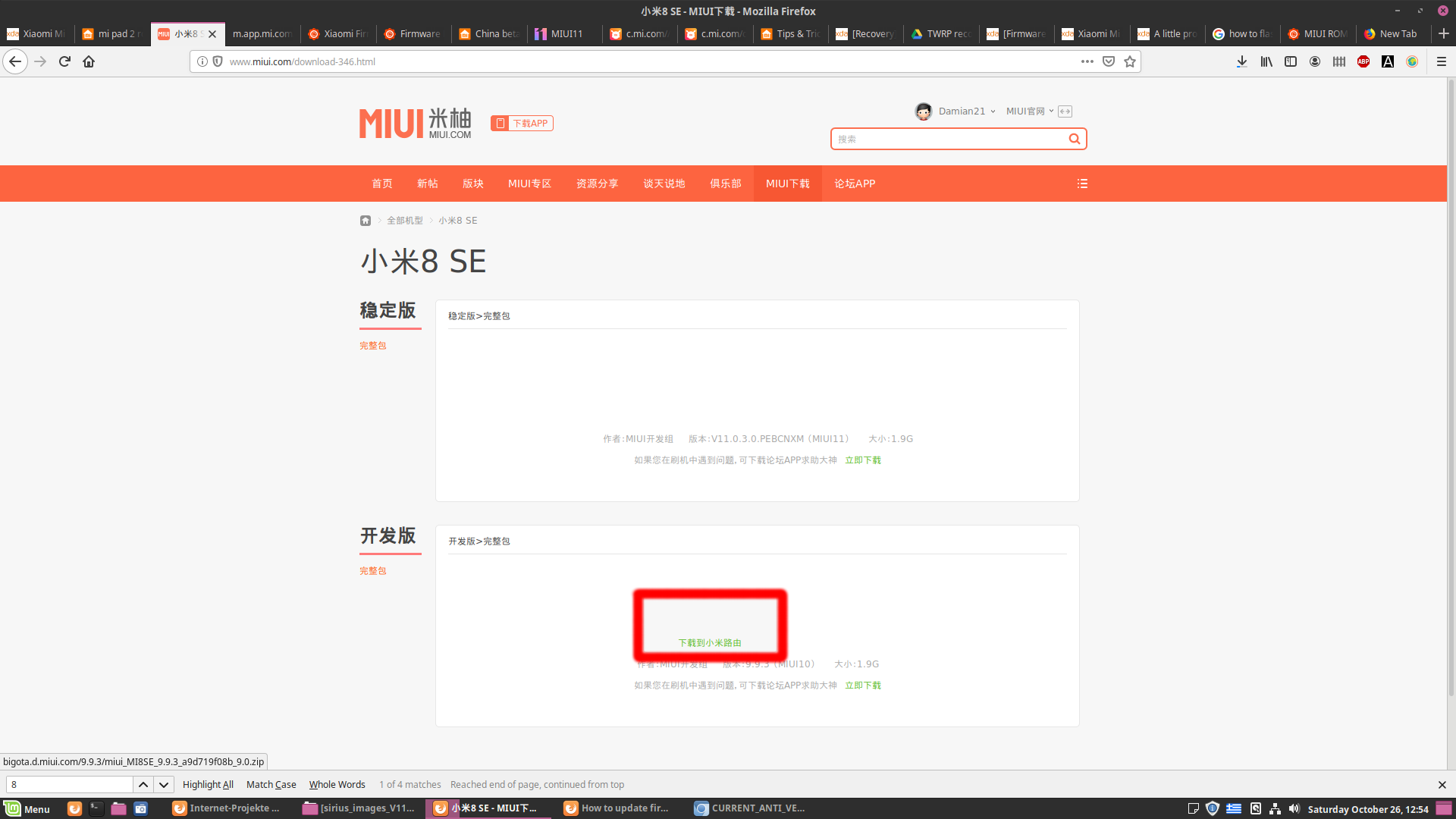Click the Firefox home icon

[x=89, y=61]
